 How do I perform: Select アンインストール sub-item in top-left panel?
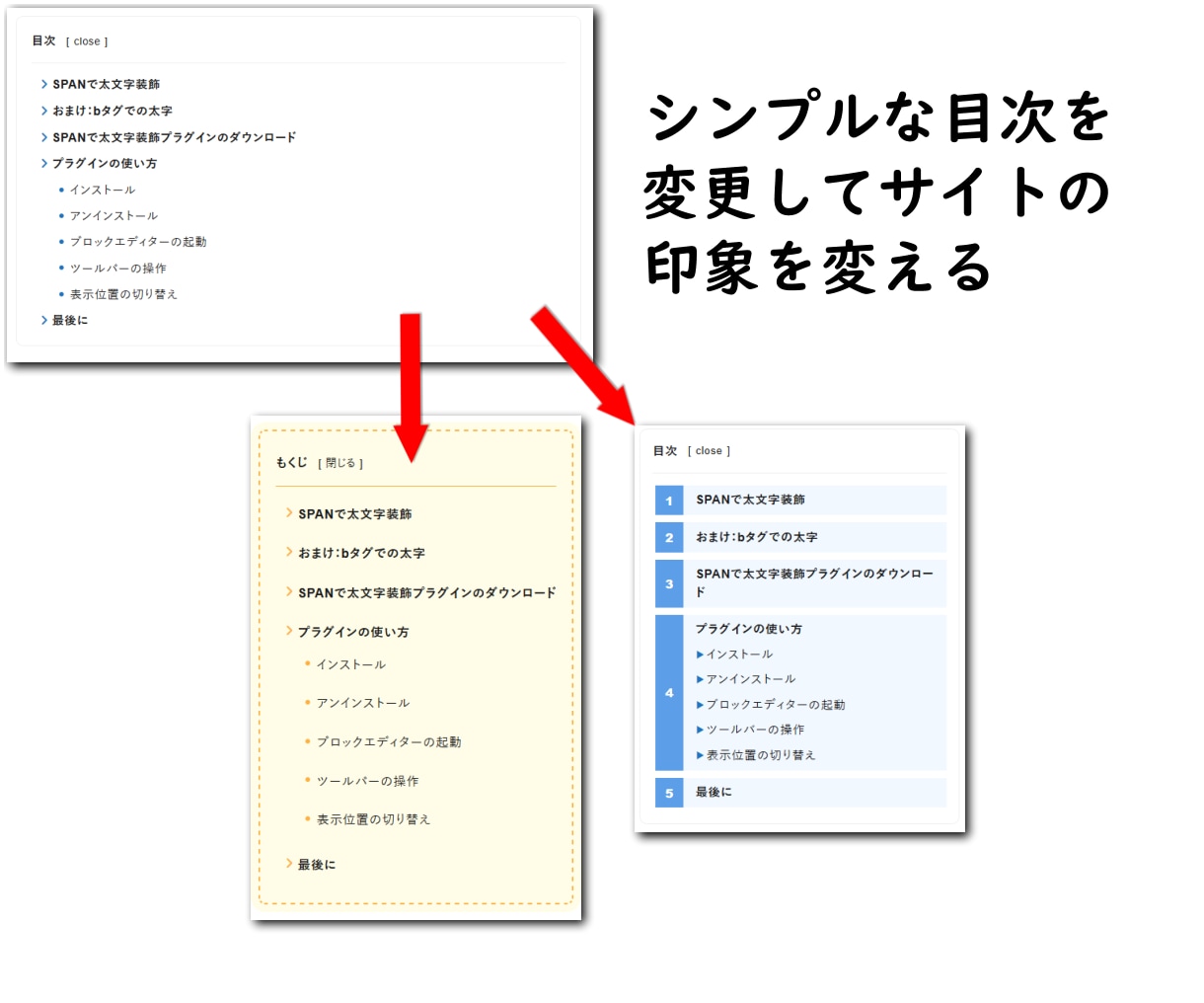pos(113,215)
